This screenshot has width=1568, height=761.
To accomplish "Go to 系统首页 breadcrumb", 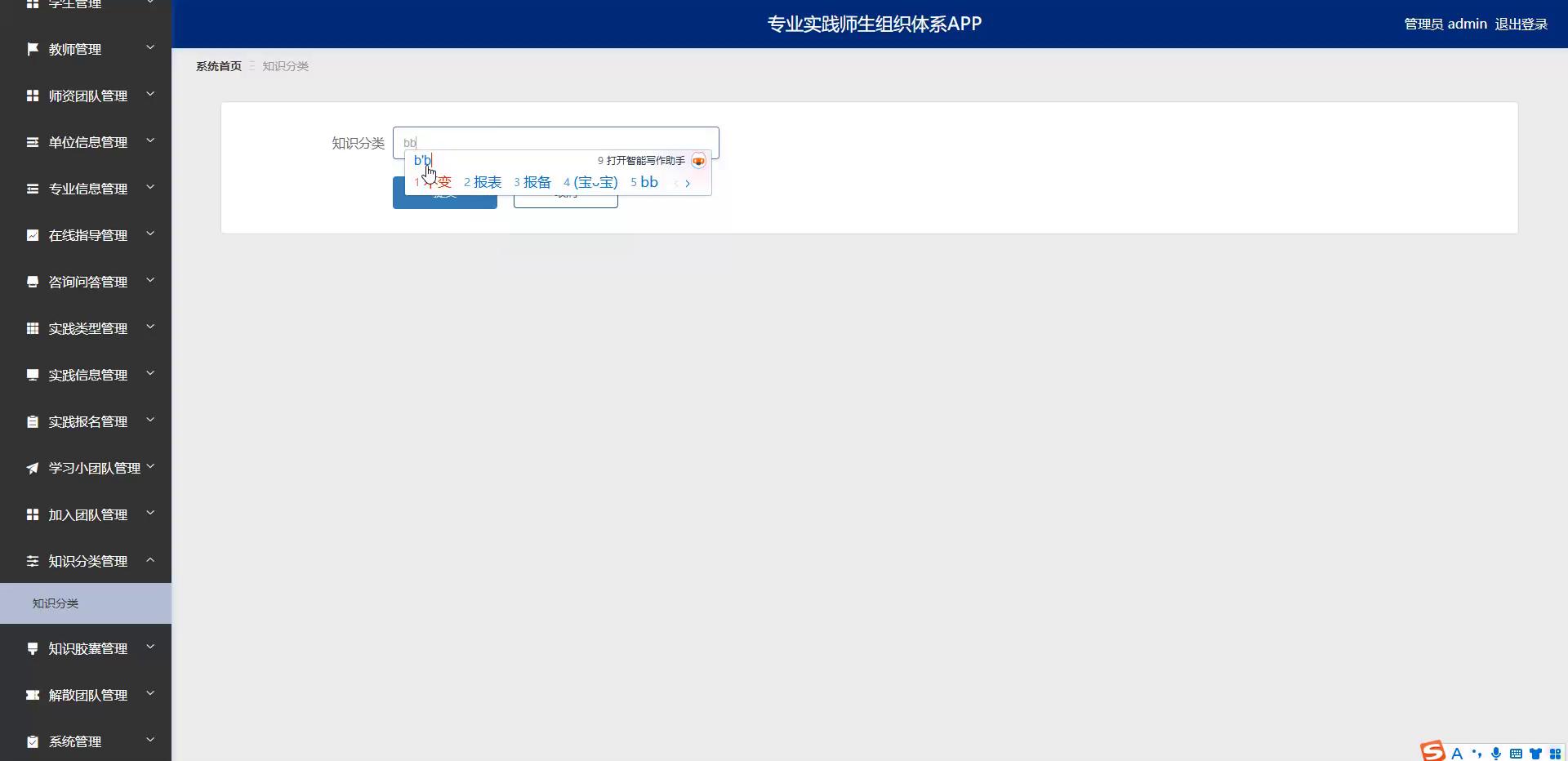I will [219, 66].
